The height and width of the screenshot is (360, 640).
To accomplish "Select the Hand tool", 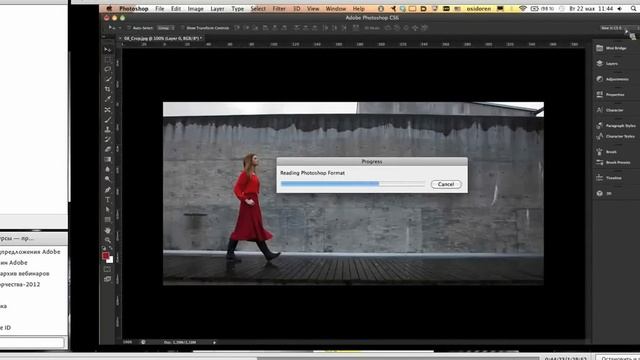I will [108, 231].
